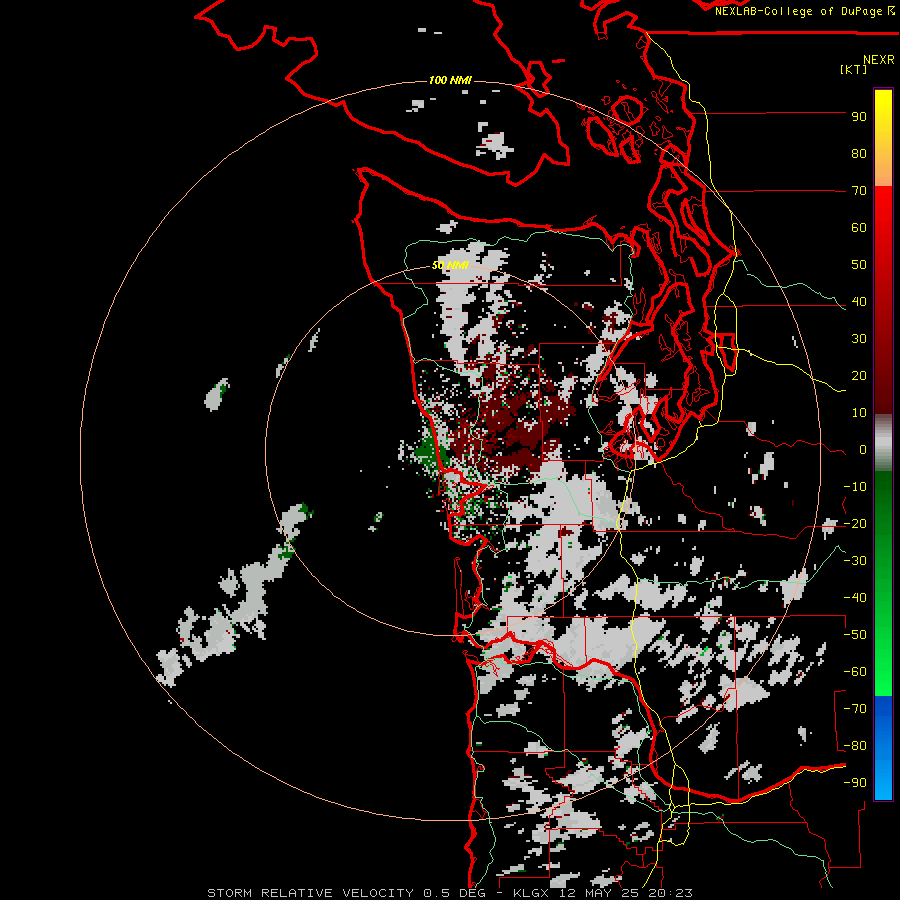Click the 90 value on the velocity scale
Screen dimensions: 900x900
(859, 117)
